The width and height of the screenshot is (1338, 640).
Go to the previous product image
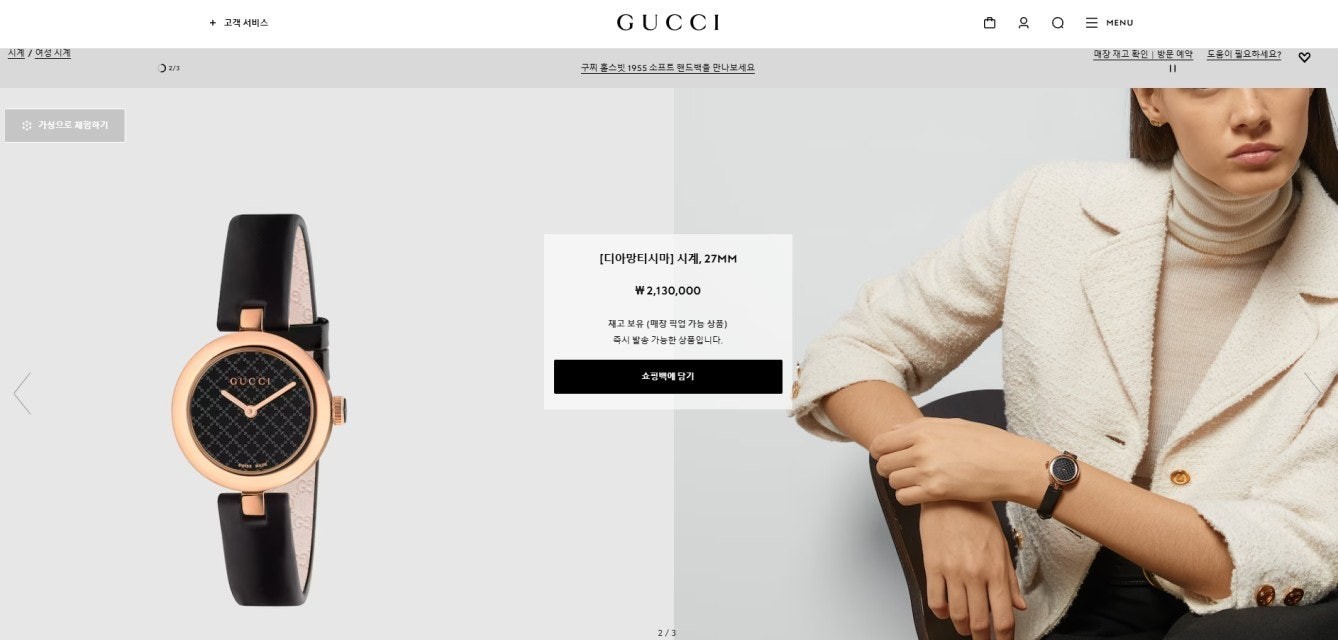(x=22, y=393)
